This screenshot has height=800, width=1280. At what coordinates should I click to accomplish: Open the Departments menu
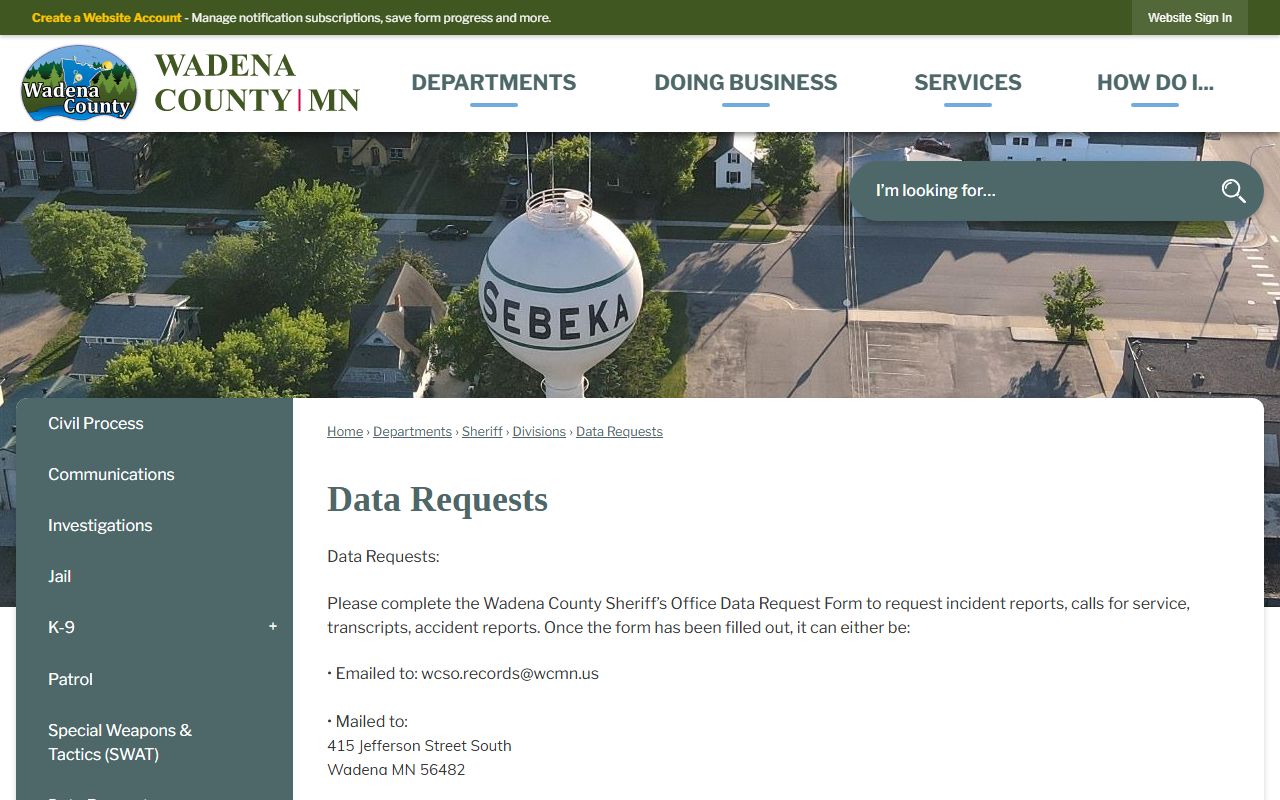(494, 83)
